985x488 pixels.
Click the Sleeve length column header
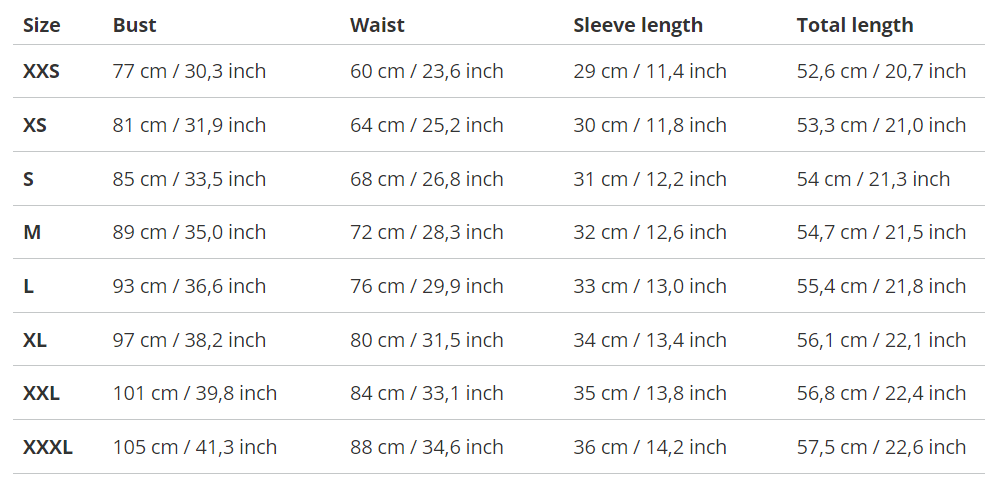click(x=638, y=25)
